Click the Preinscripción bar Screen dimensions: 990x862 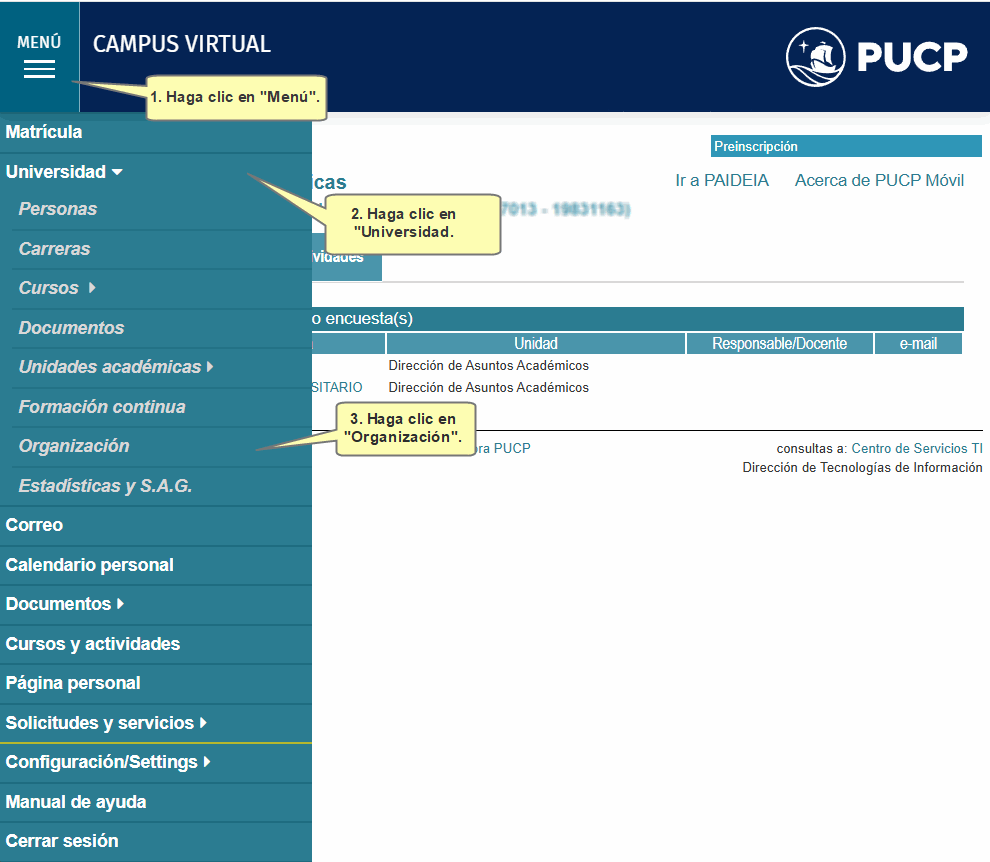[845, 147]
